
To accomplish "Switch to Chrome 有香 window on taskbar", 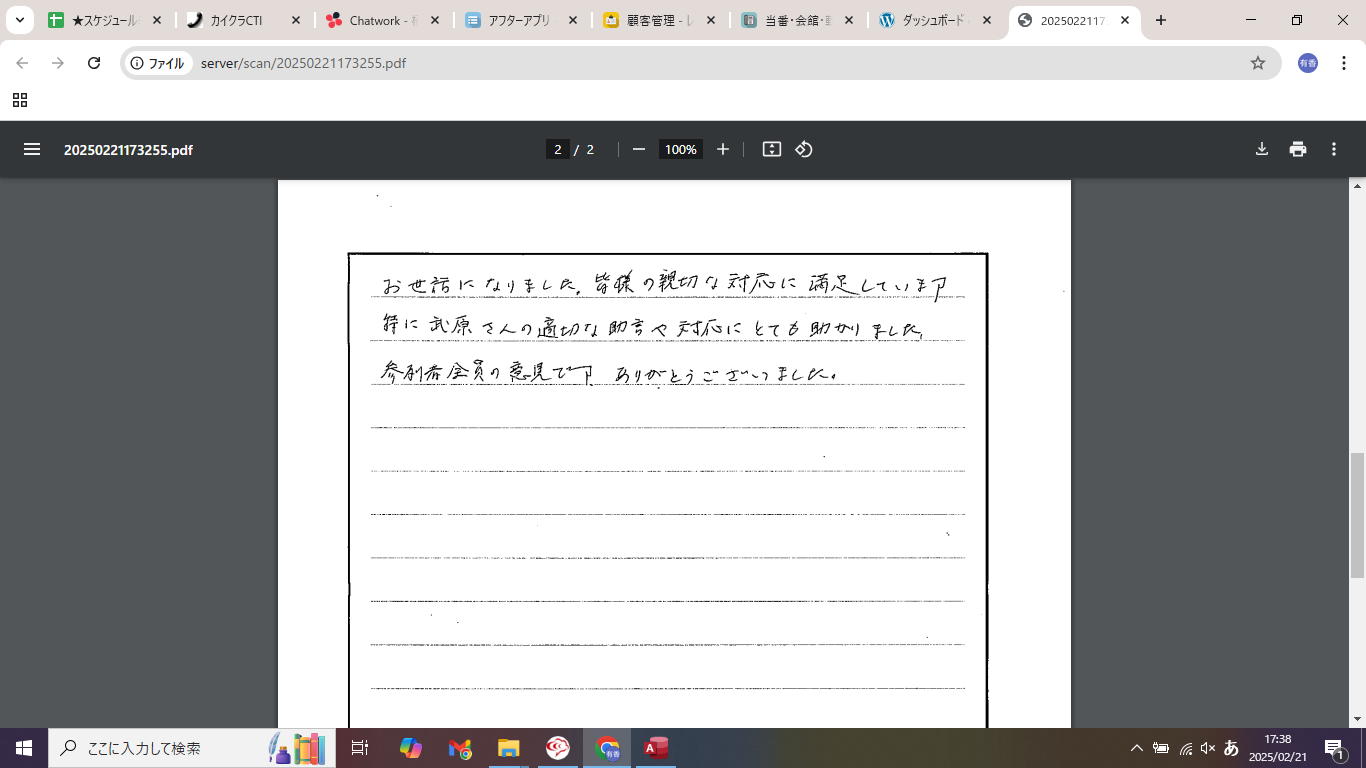I will [x=607, y=748].
